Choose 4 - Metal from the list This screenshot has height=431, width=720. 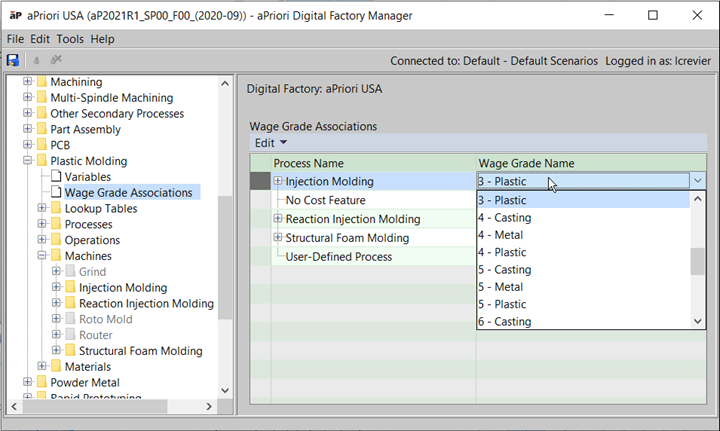(583, 235)
